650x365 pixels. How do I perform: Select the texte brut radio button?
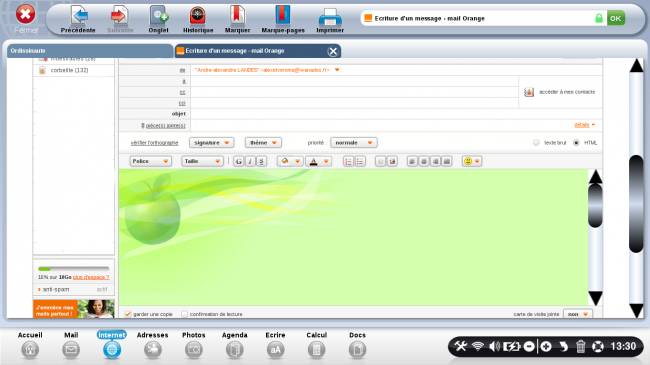click(536, 143)
